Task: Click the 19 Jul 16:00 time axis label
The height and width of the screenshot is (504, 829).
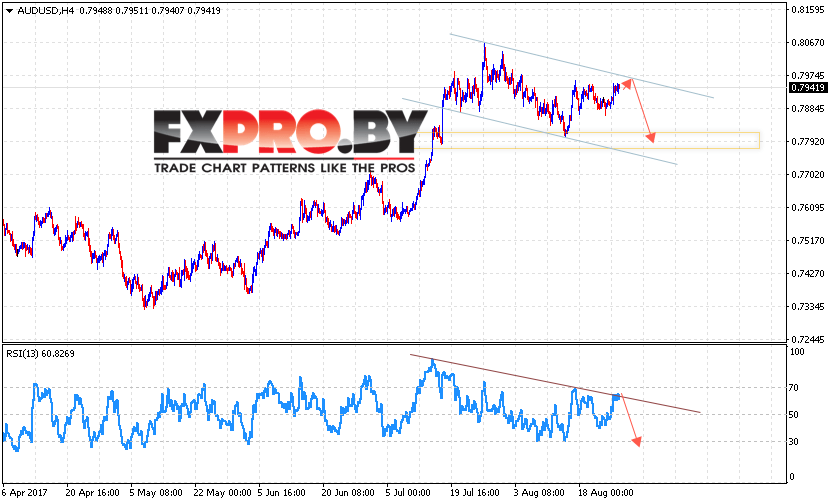Action: (475, 493)
